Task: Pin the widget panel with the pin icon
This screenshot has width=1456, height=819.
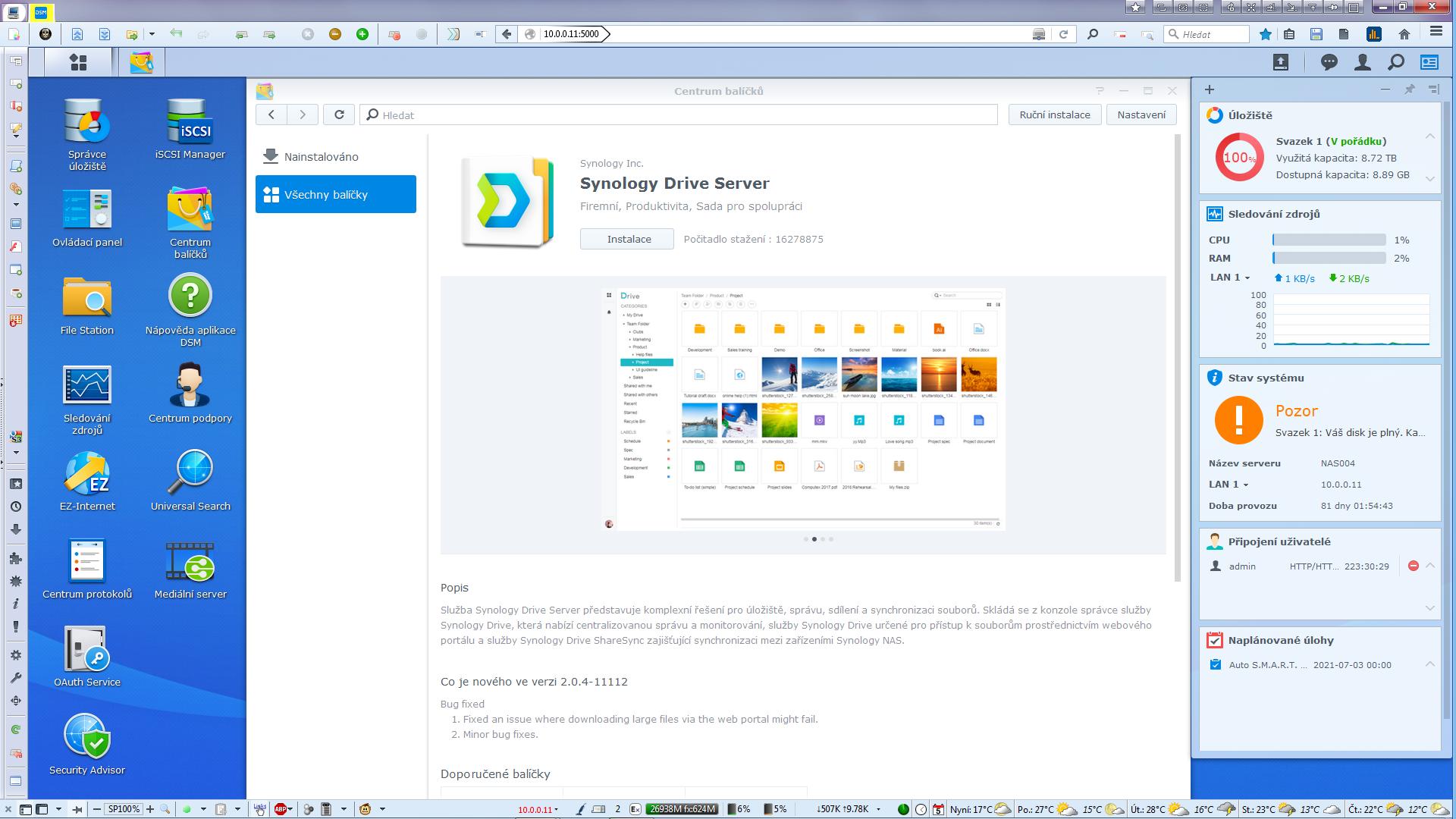Action: coord(1409,89)
